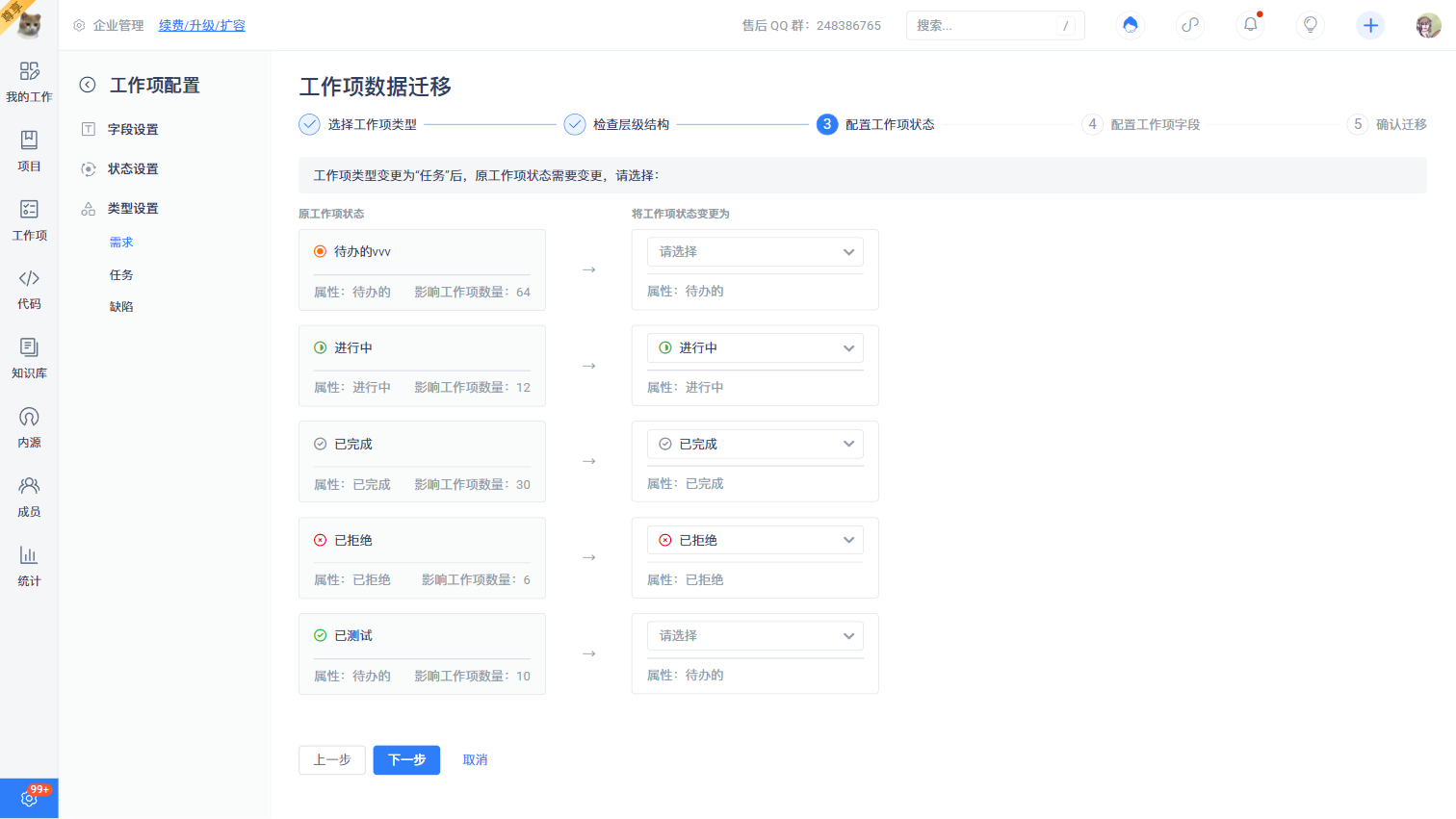The height and width of the screenshot is (819, 1456).
Task: Click the 待办的vvv original status card
Action: coord(422,269)
